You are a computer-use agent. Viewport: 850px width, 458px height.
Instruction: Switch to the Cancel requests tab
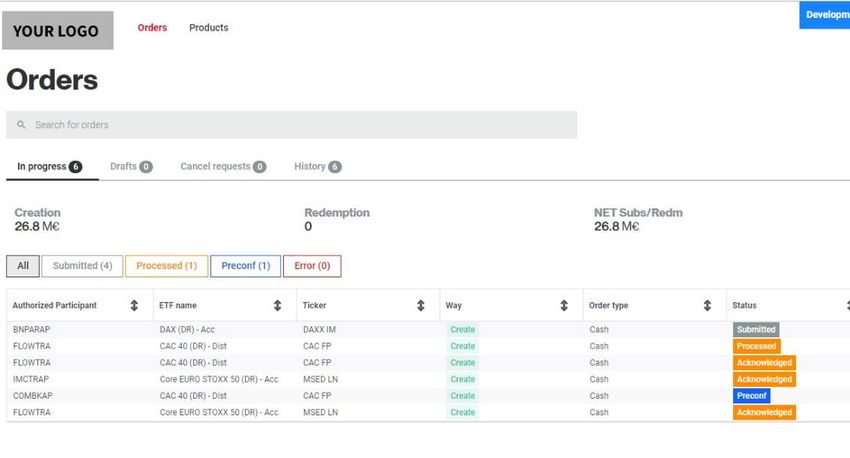pos(223,167)
